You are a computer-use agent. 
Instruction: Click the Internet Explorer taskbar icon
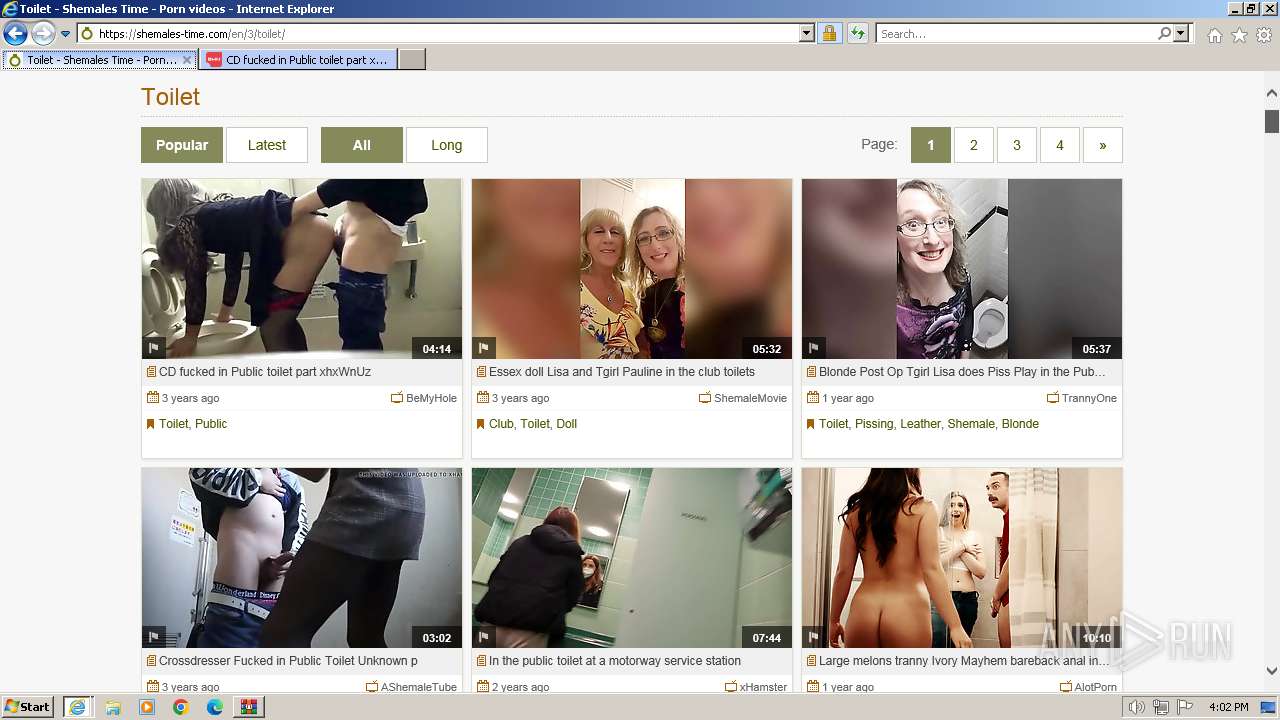point(77,707)
